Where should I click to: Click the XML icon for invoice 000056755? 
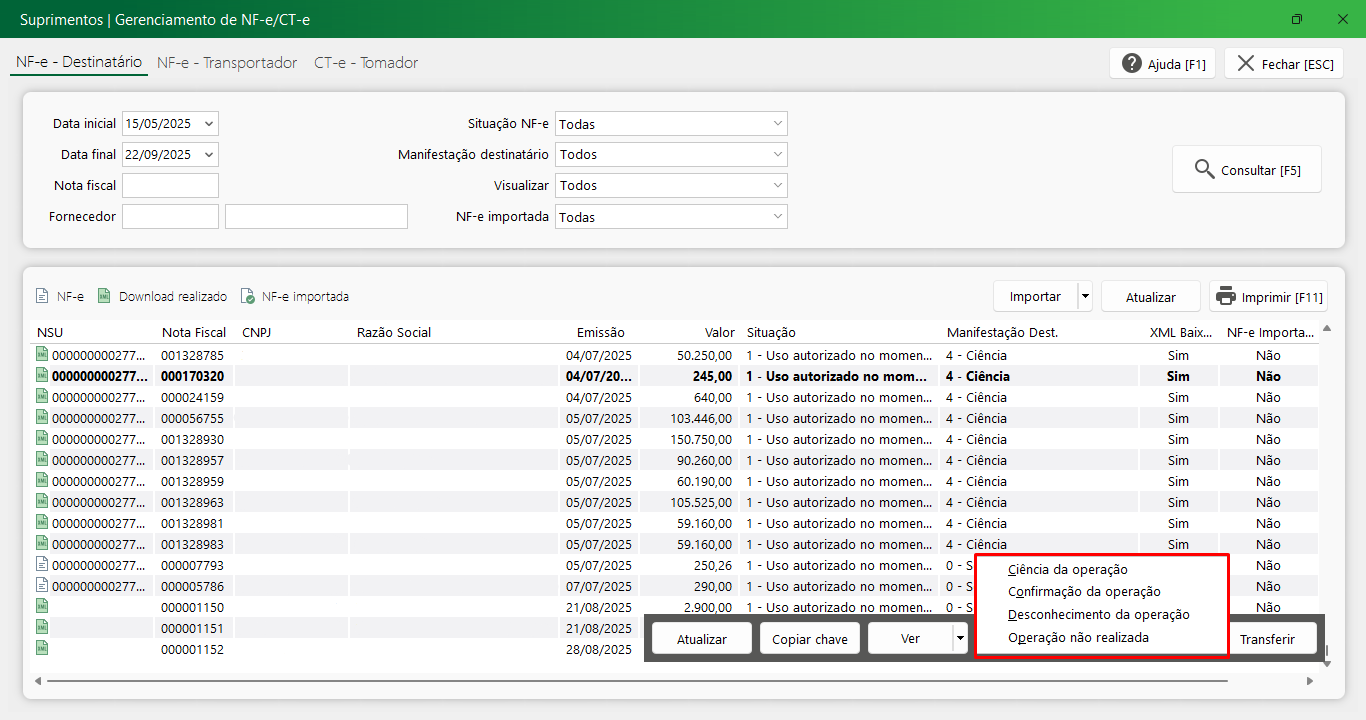[42, 417]
